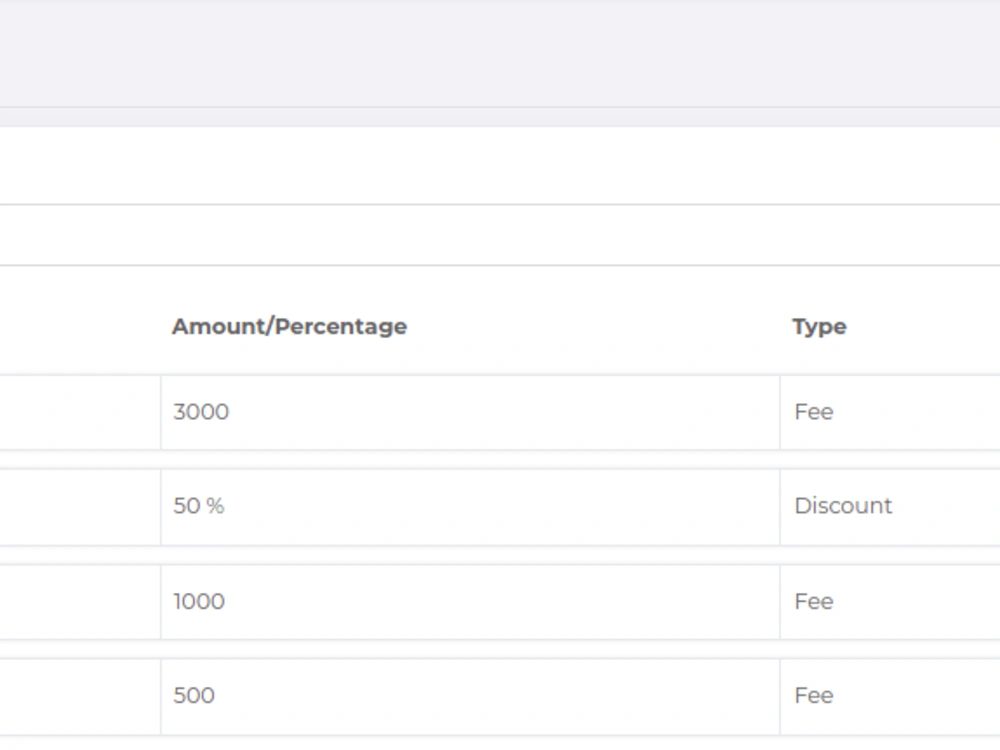The width and height of the screenshot is (1000, 750).
Task: Click blank first cell of 50 % row
Action: pyautogui.click(x=80, y=506)
